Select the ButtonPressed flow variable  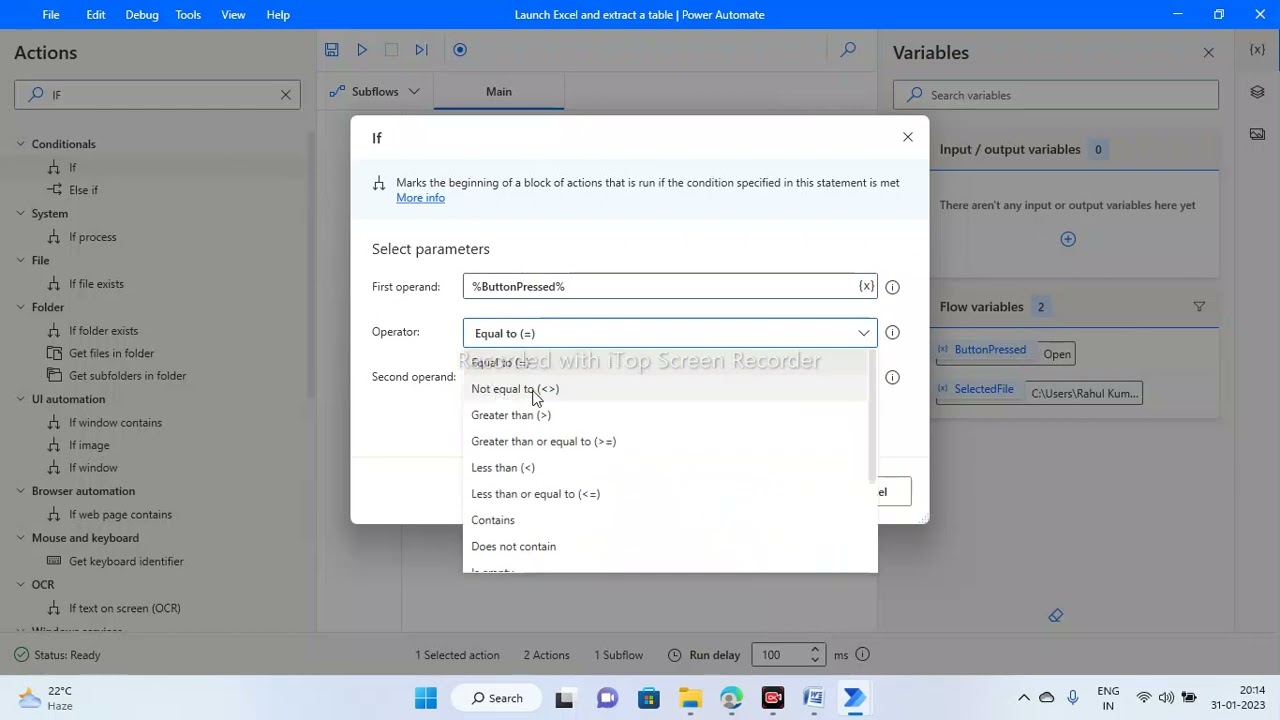coord(990,350)
